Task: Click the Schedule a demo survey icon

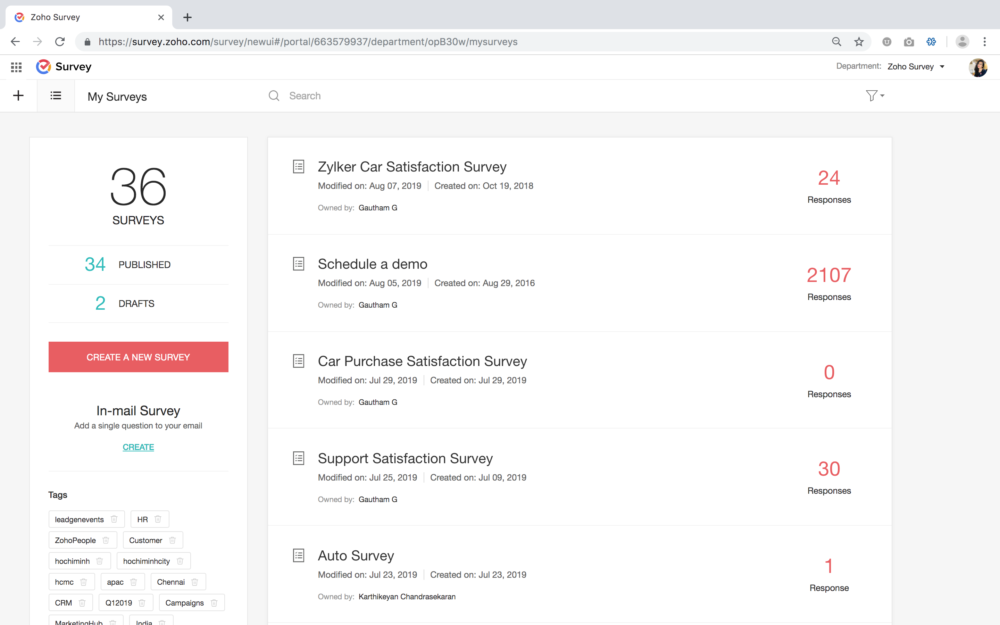Action: click(x=298, y=263)
